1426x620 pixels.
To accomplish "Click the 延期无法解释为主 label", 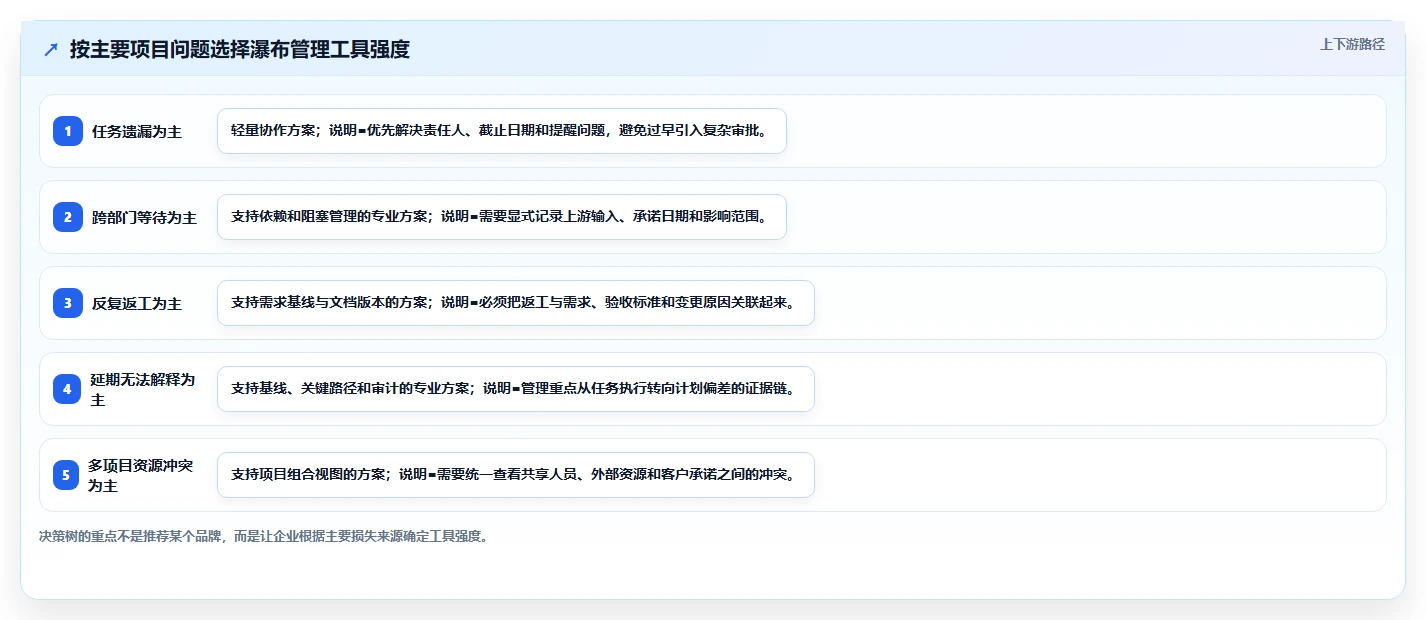I will coord(143,389).
